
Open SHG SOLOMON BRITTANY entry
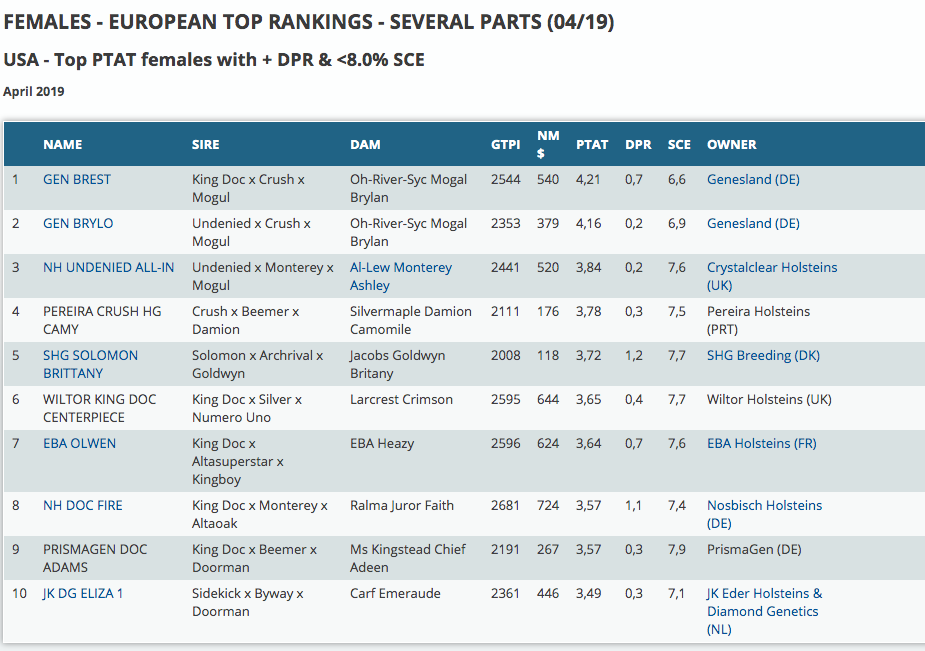90,364
